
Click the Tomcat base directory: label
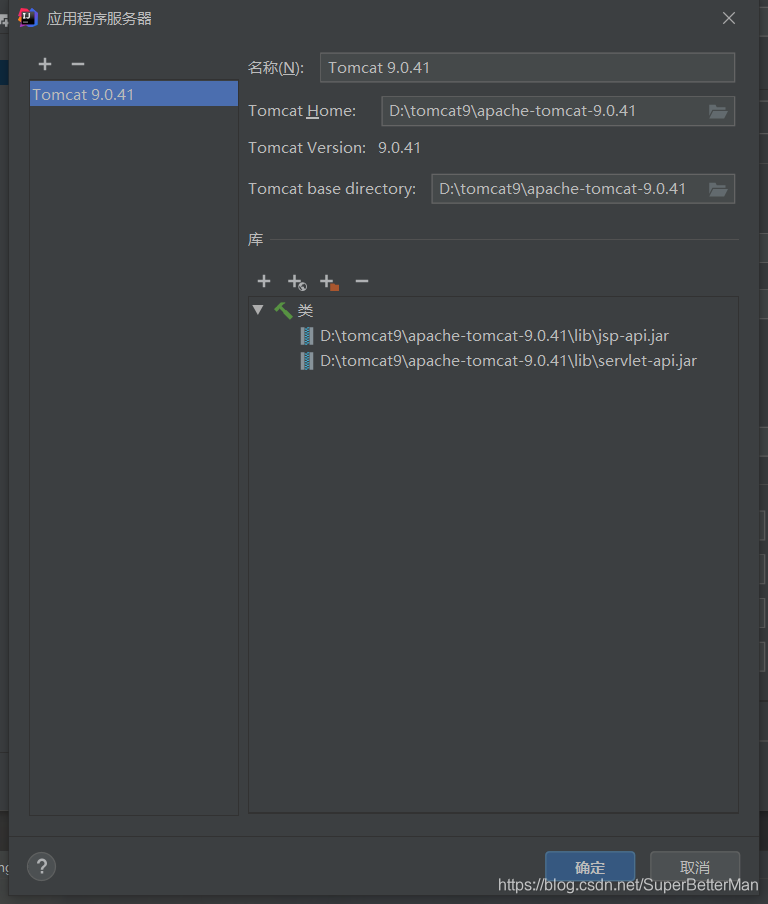(332, 189)
